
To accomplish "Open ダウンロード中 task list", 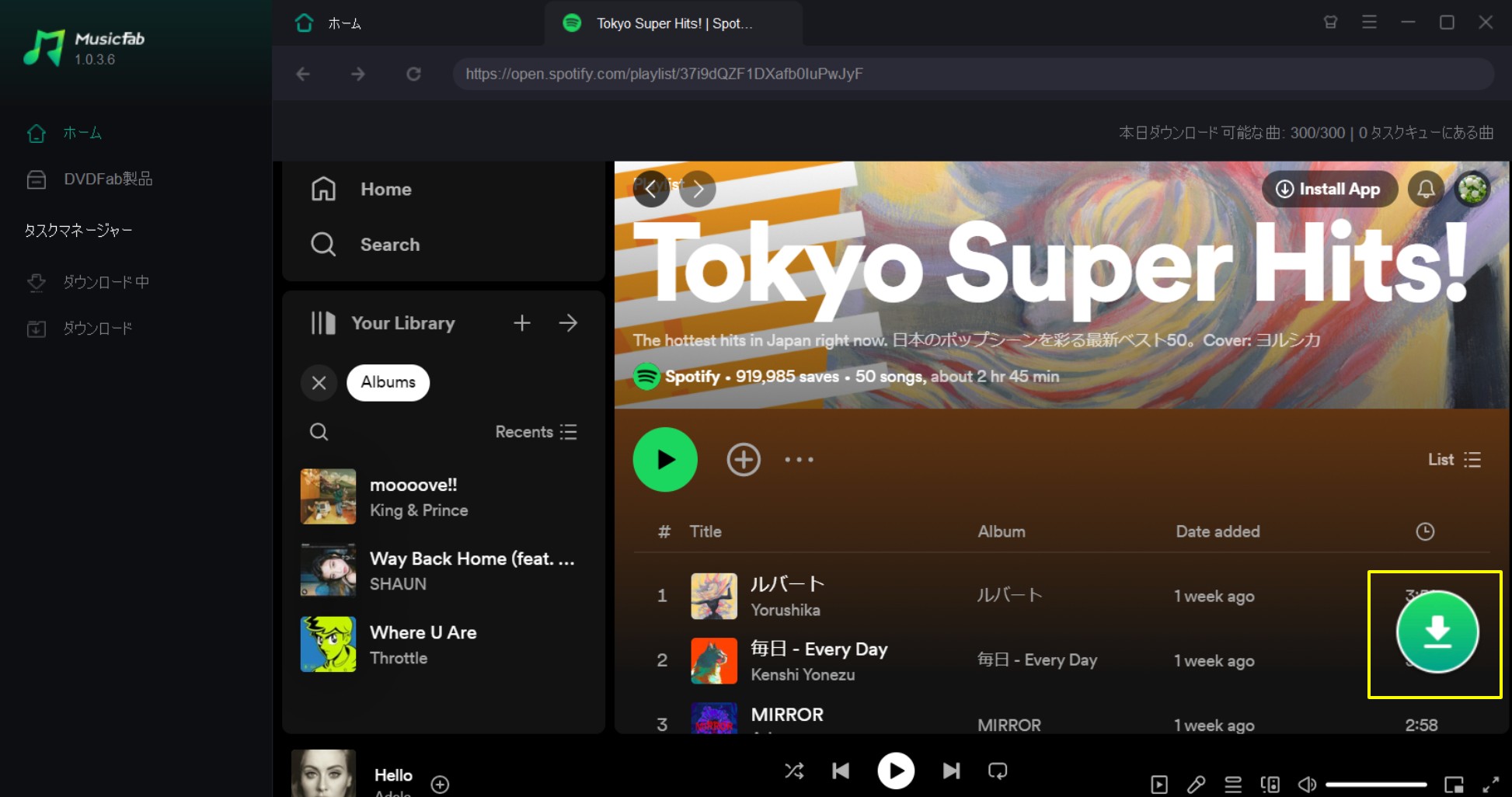I will (87, 282).
